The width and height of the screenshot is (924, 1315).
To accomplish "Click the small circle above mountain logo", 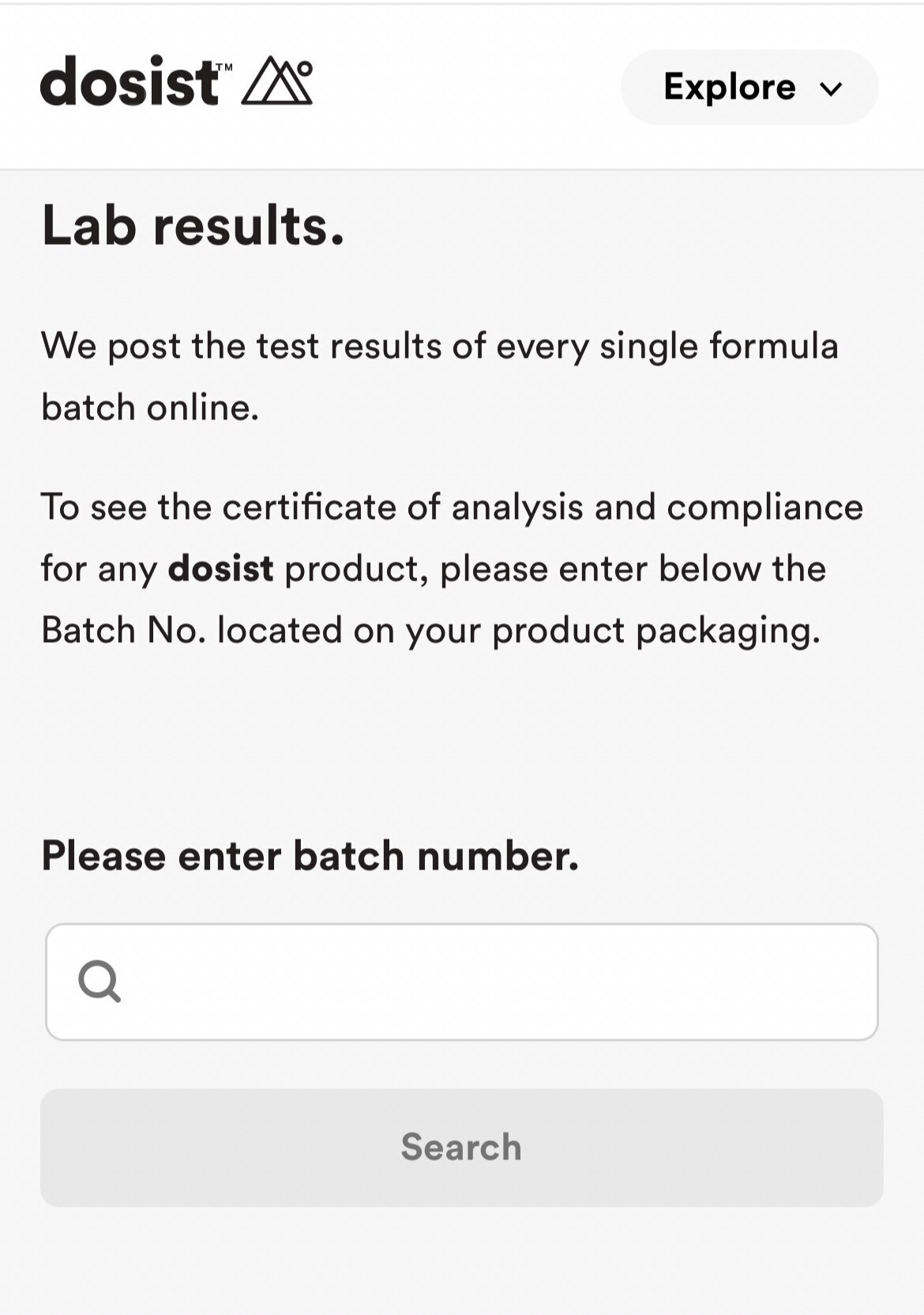I will point(305,68).
